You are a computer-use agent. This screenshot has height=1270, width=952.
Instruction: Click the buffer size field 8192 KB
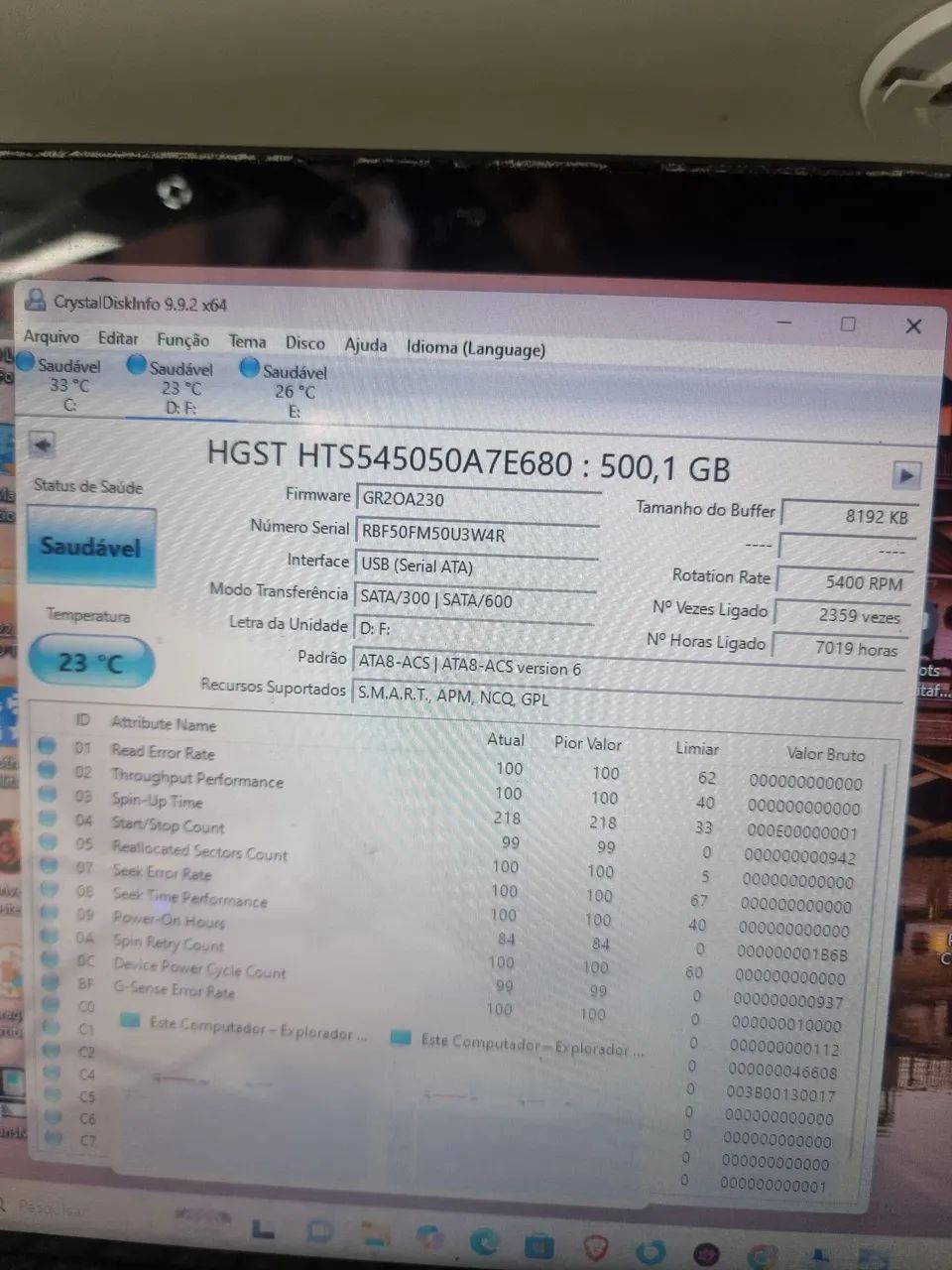click(848, 516)
